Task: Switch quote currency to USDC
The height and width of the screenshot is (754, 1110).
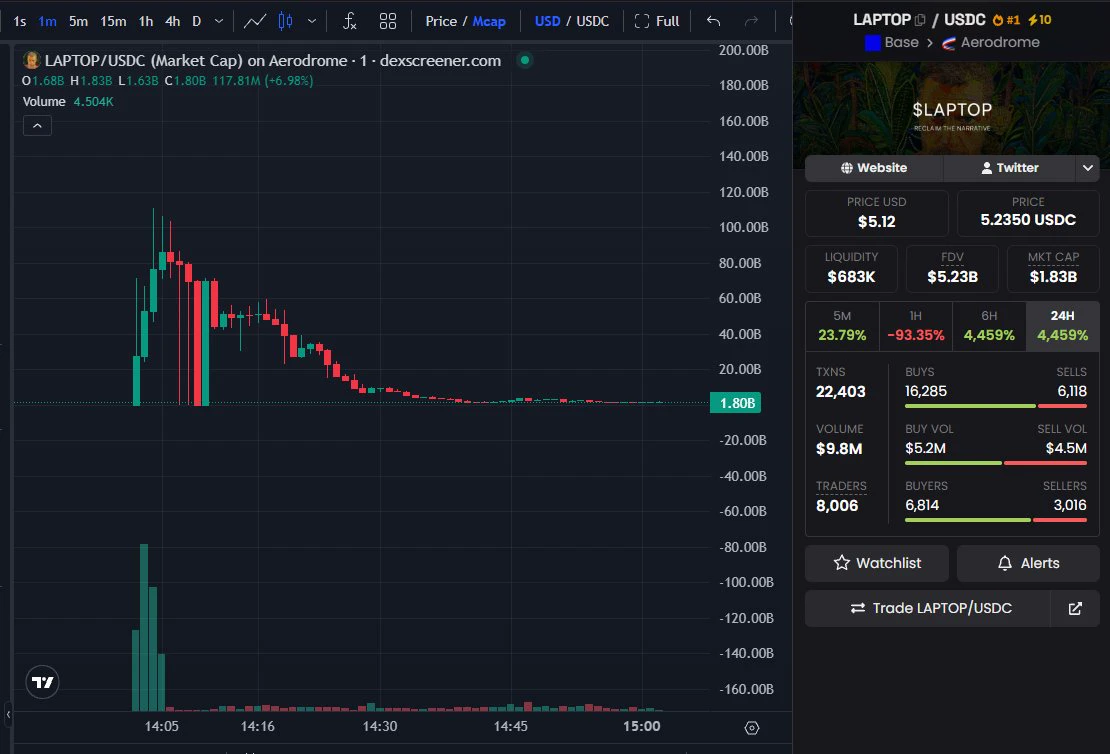Action: [x=593, y=21]
